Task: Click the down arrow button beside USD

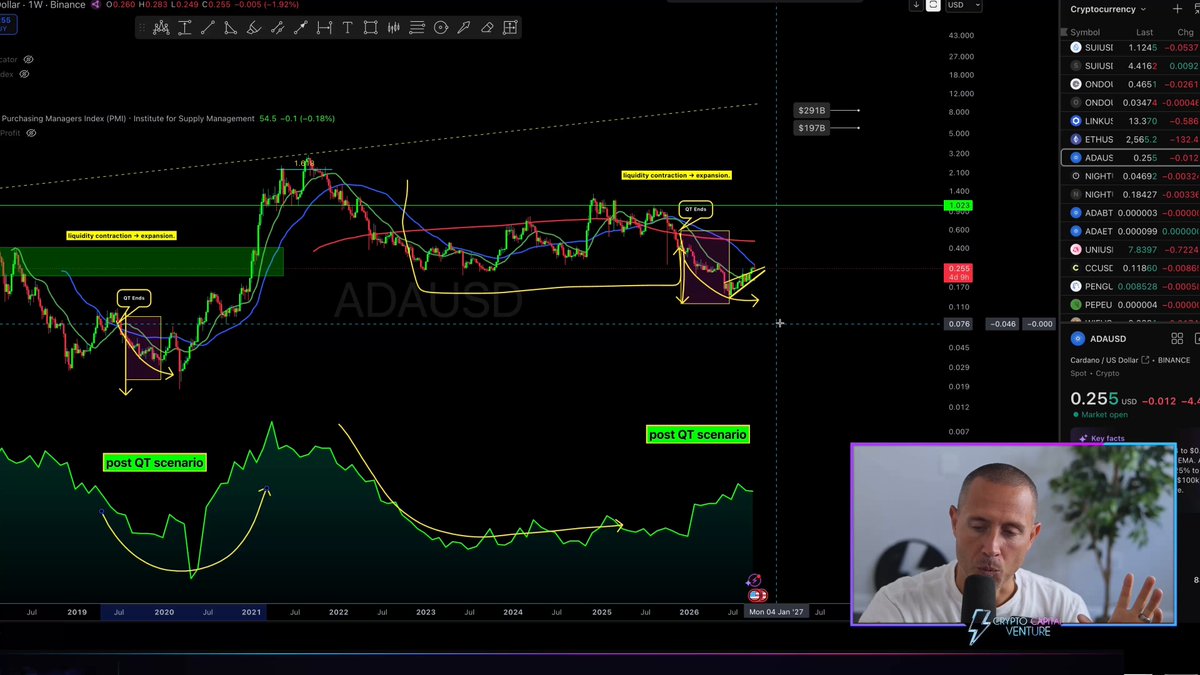Action: (916, 5)
